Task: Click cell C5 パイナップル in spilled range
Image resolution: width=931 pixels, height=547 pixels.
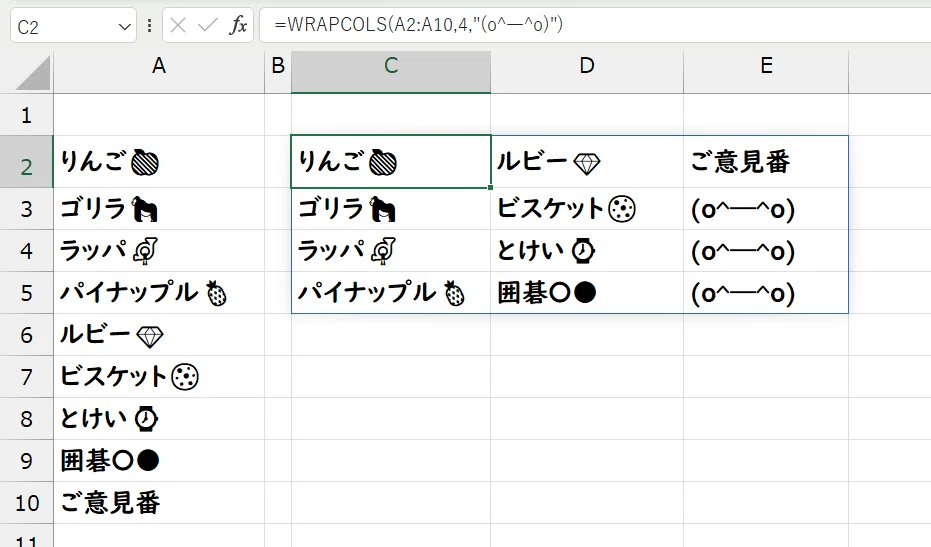Action: point(391,293)
